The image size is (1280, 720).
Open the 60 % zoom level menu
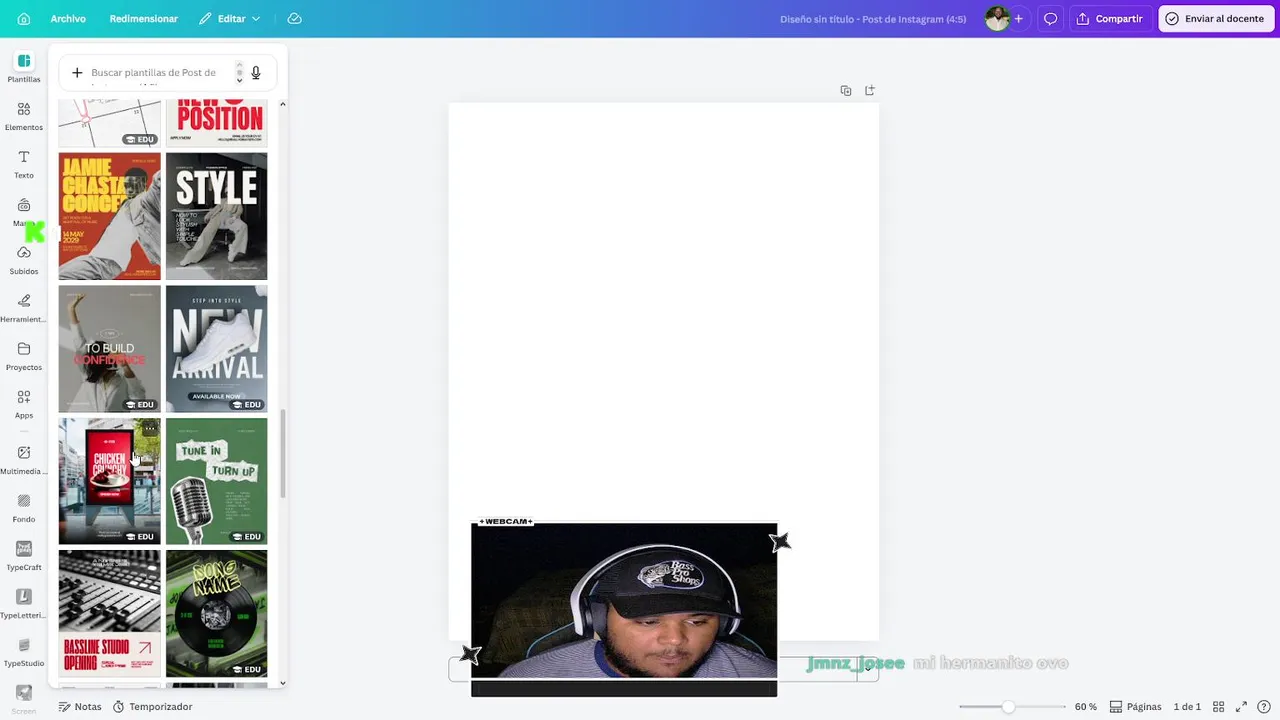[1086, 707]
